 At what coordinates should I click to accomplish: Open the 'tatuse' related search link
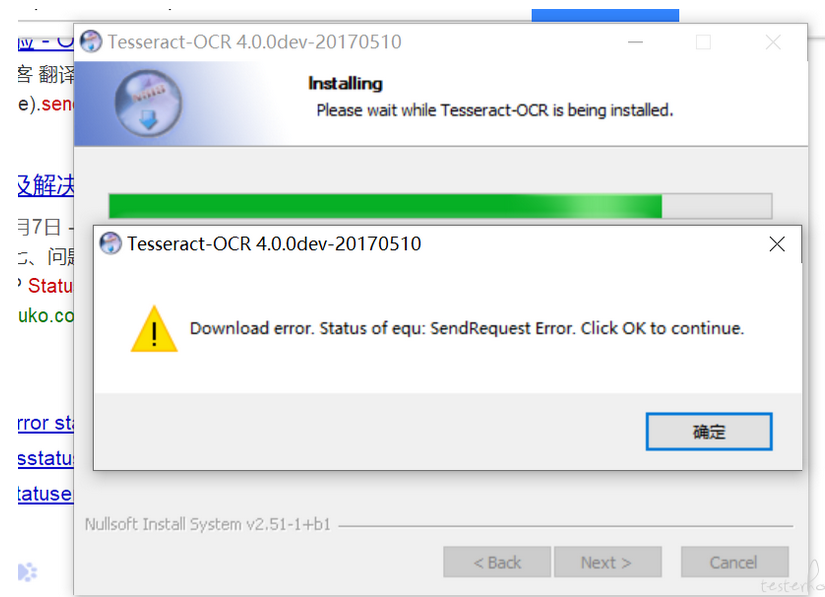coord(45,493)
